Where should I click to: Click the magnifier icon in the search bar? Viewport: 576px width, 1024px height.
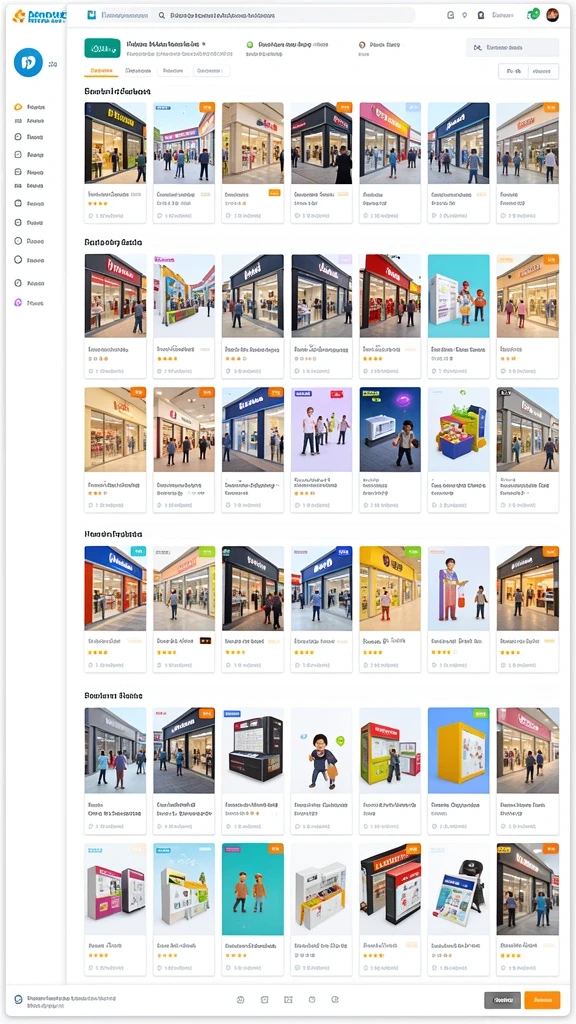pyautogui.click(x=161, y=15)
